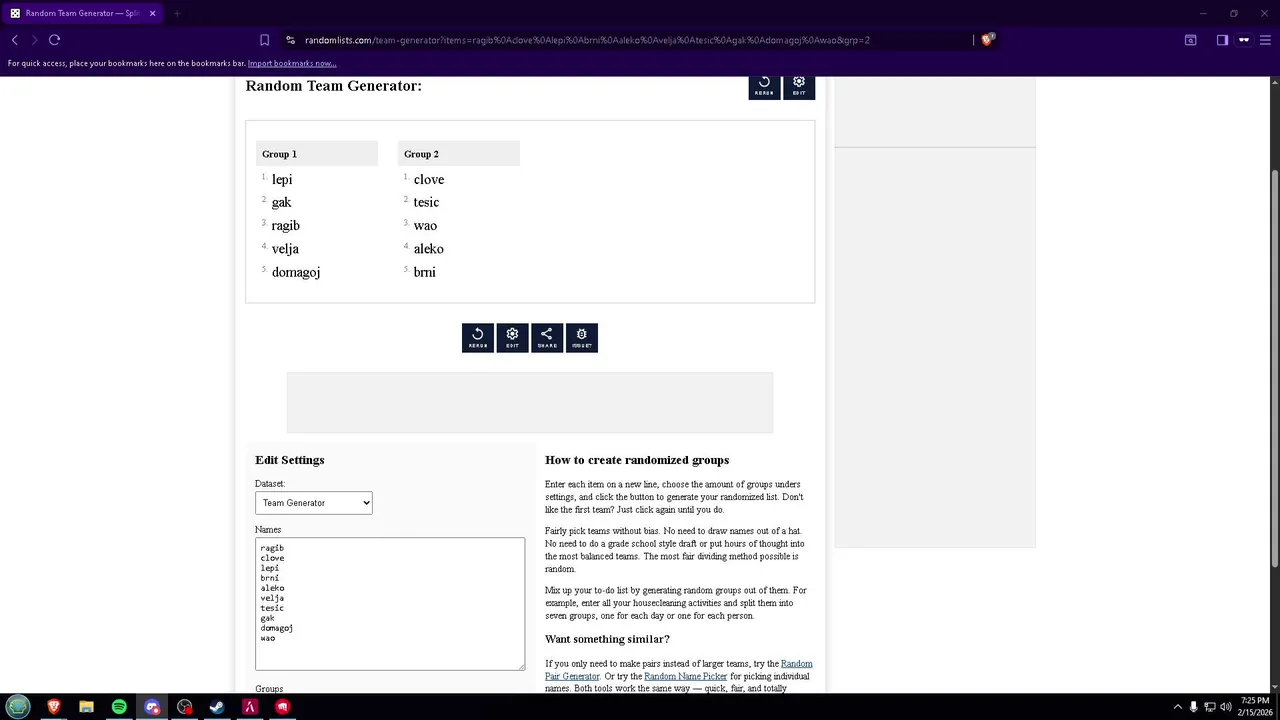The height and width of the screenshot is (720, 1280).
Task: Launch Spotify from the taskbar
Action: click(x=119, y=707)
